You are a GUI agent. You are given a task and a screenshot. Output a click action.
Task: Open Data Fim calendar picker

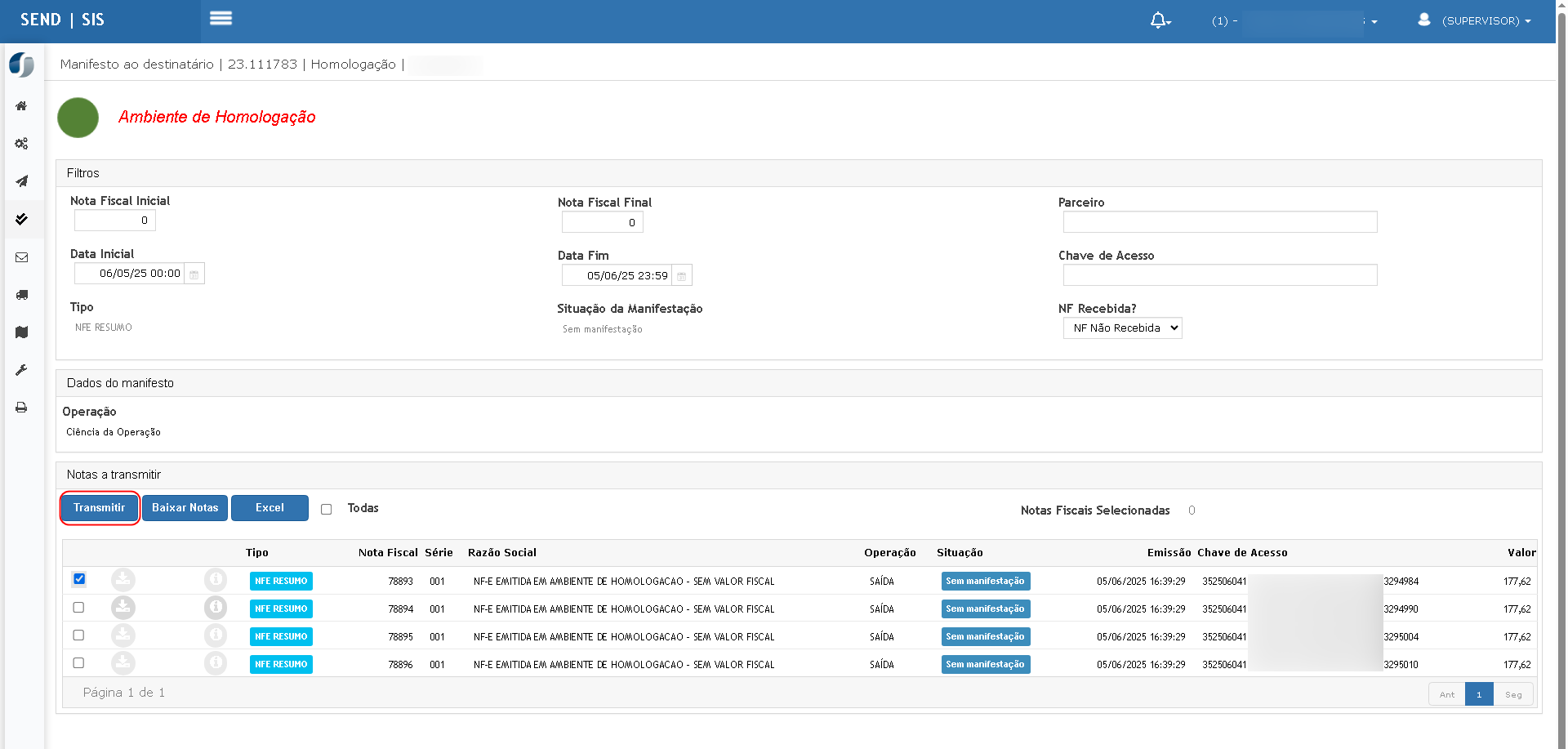pos(682,276)
